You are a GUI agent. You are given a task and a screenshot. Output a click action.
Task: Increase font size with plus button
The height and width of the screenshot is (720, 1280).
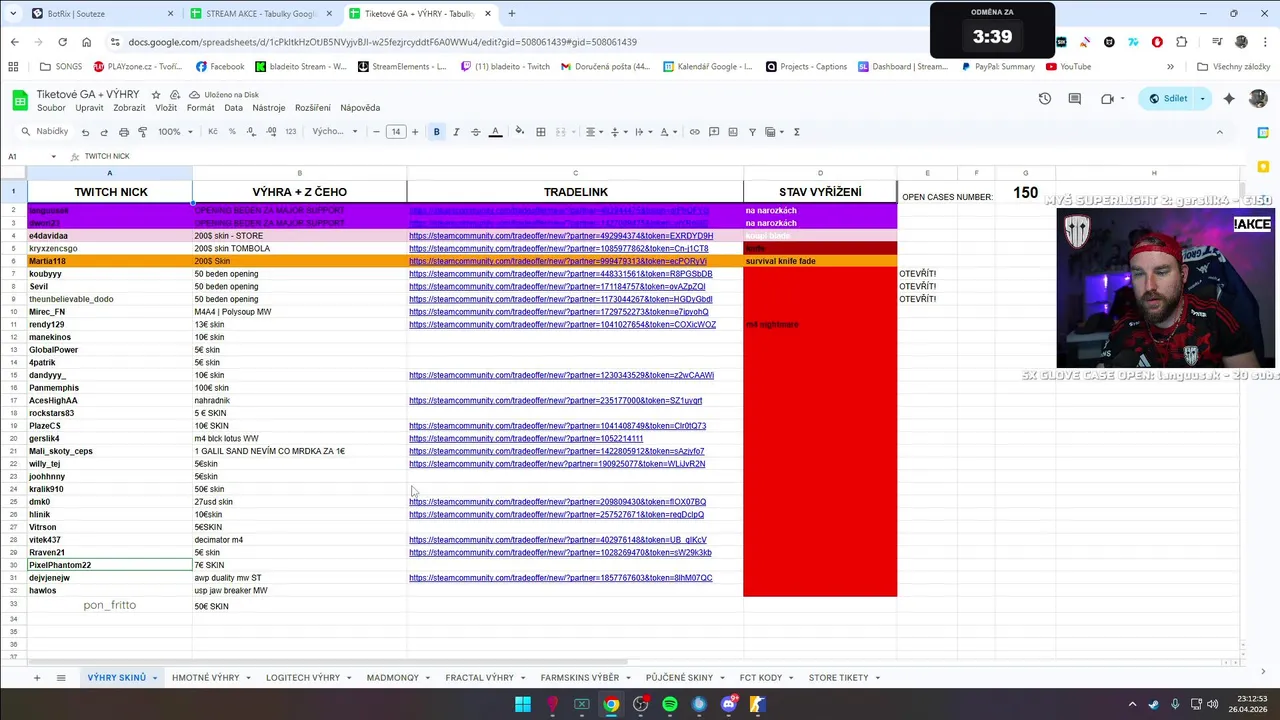coord(416,132)
